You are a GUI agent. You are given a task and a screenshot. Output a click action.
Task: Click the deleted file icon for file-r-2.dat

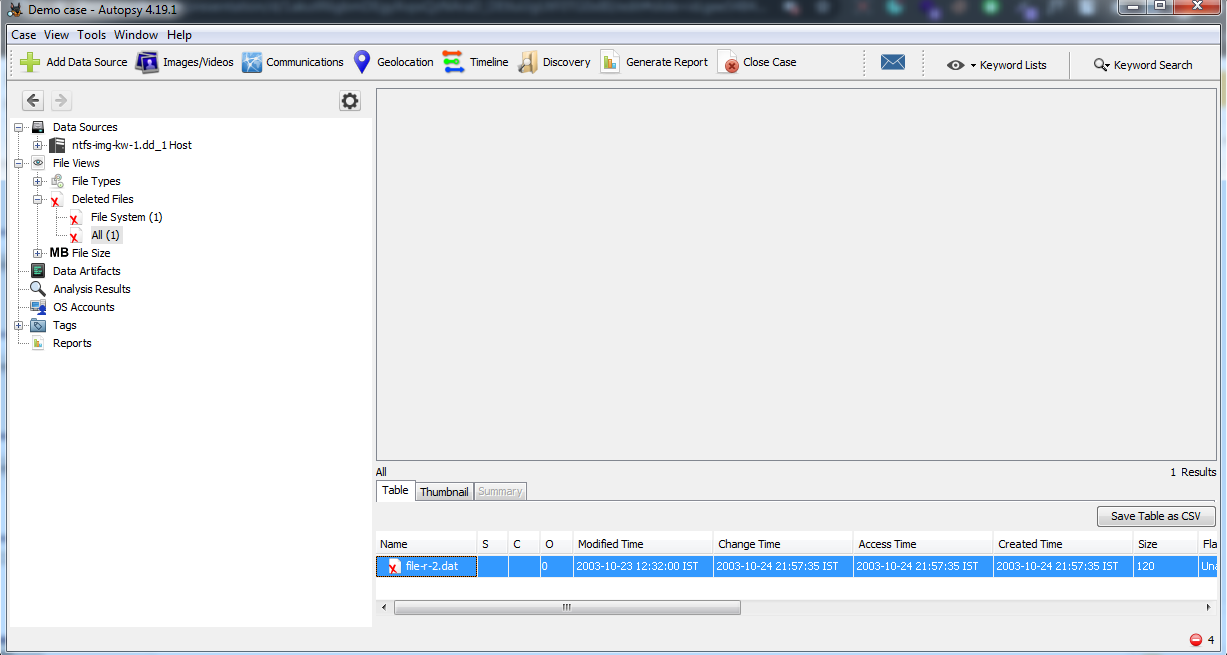coord(394,567)
